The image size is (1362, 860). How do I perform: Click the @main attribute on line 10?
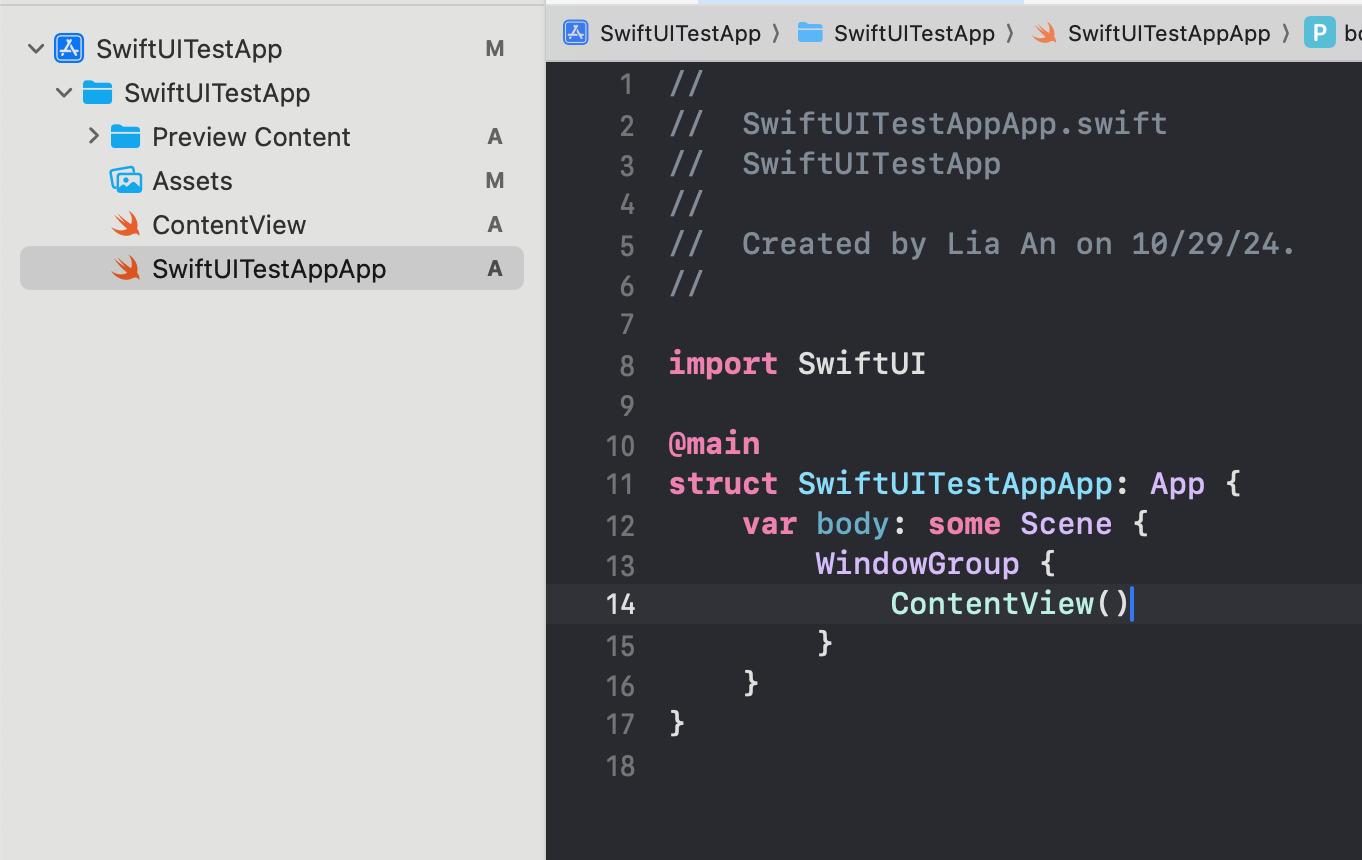tap(714, 443)
